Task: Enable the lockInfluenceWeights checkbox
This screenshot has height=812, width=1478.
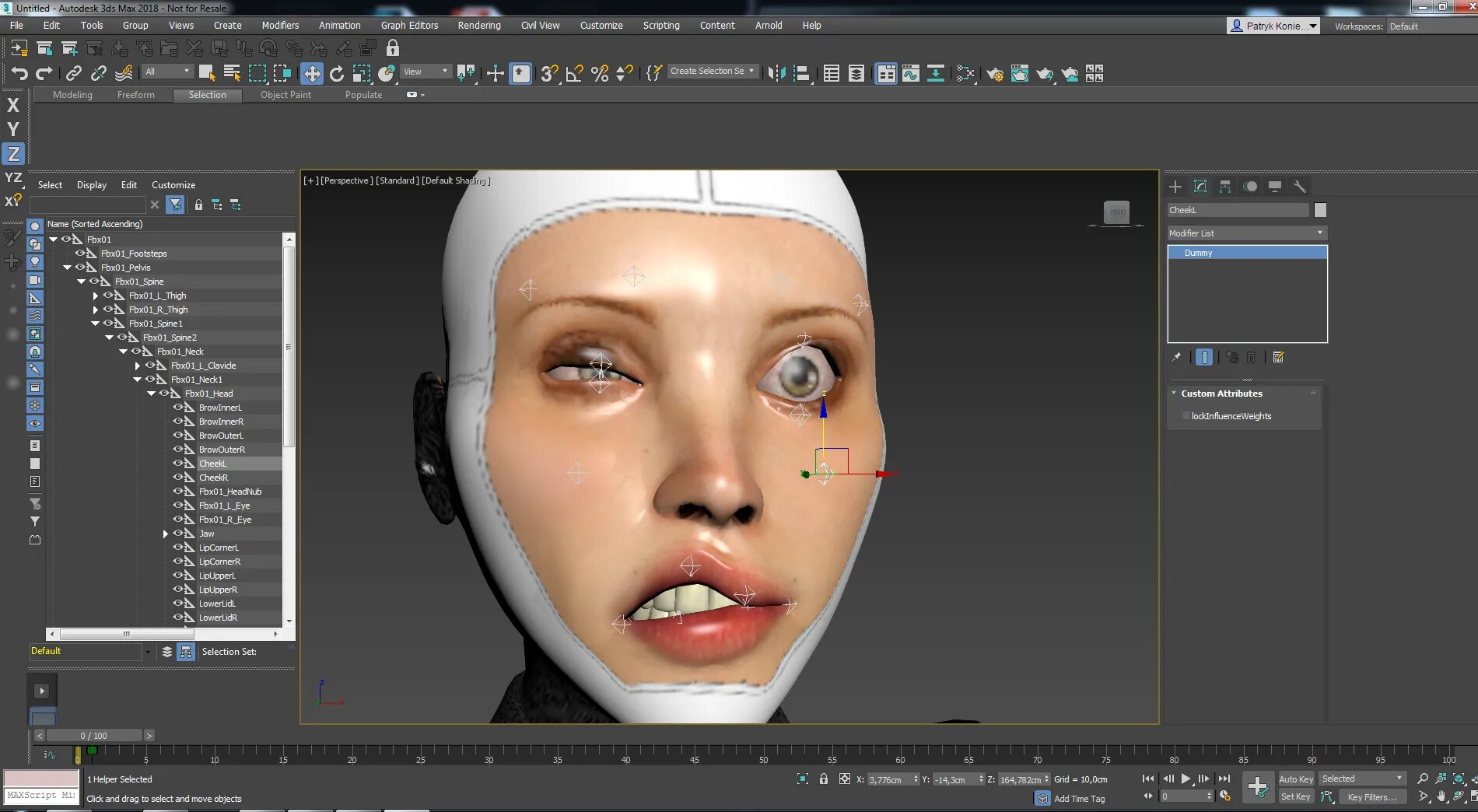Action: pyautogui.click(x=1186, y=416)
